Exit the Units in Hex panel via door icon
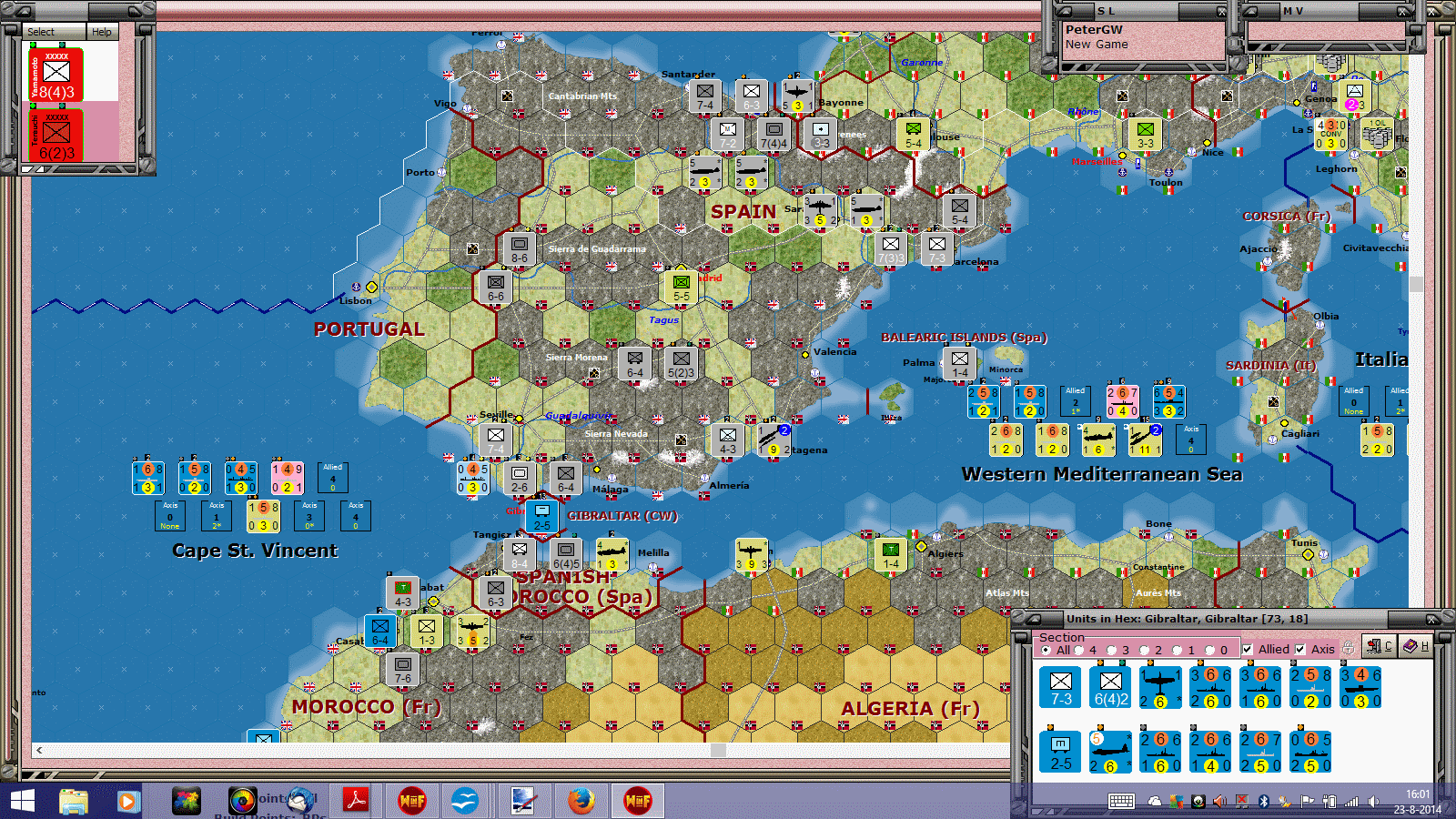The height and width of the screenshot is (819, 1456). tap(1375, 647)
